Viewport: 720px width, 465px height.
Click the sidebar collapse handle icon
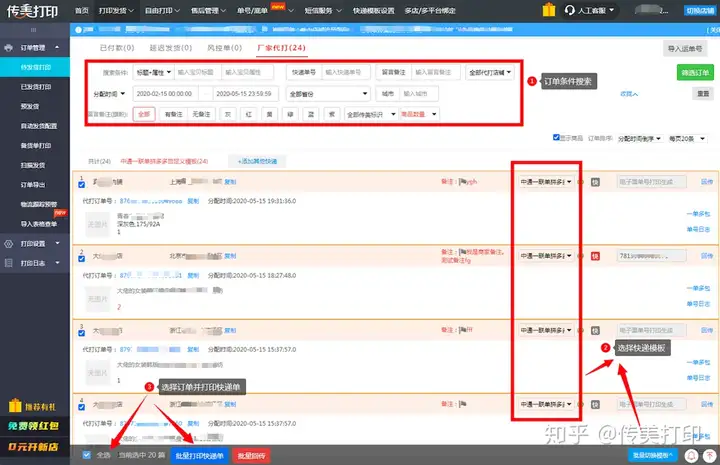pos(34,30)
